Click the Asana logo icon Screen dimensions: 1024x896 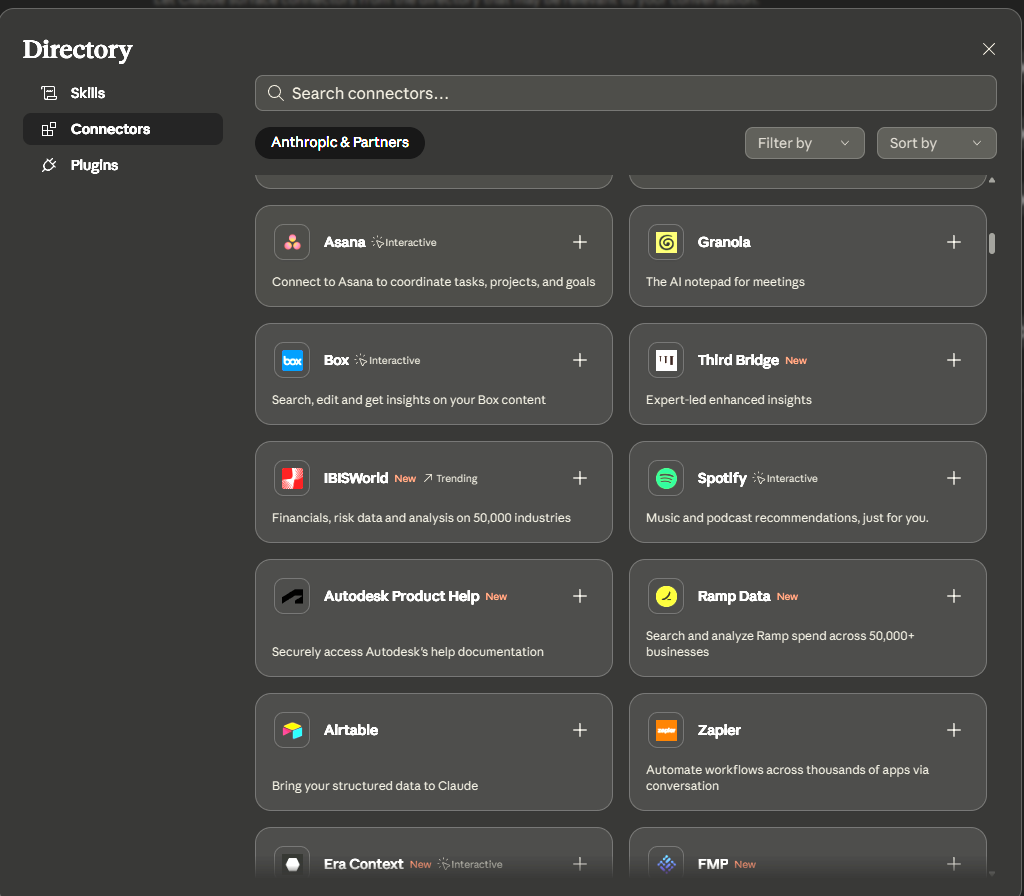pyautogui.click(x=292, y=242)
